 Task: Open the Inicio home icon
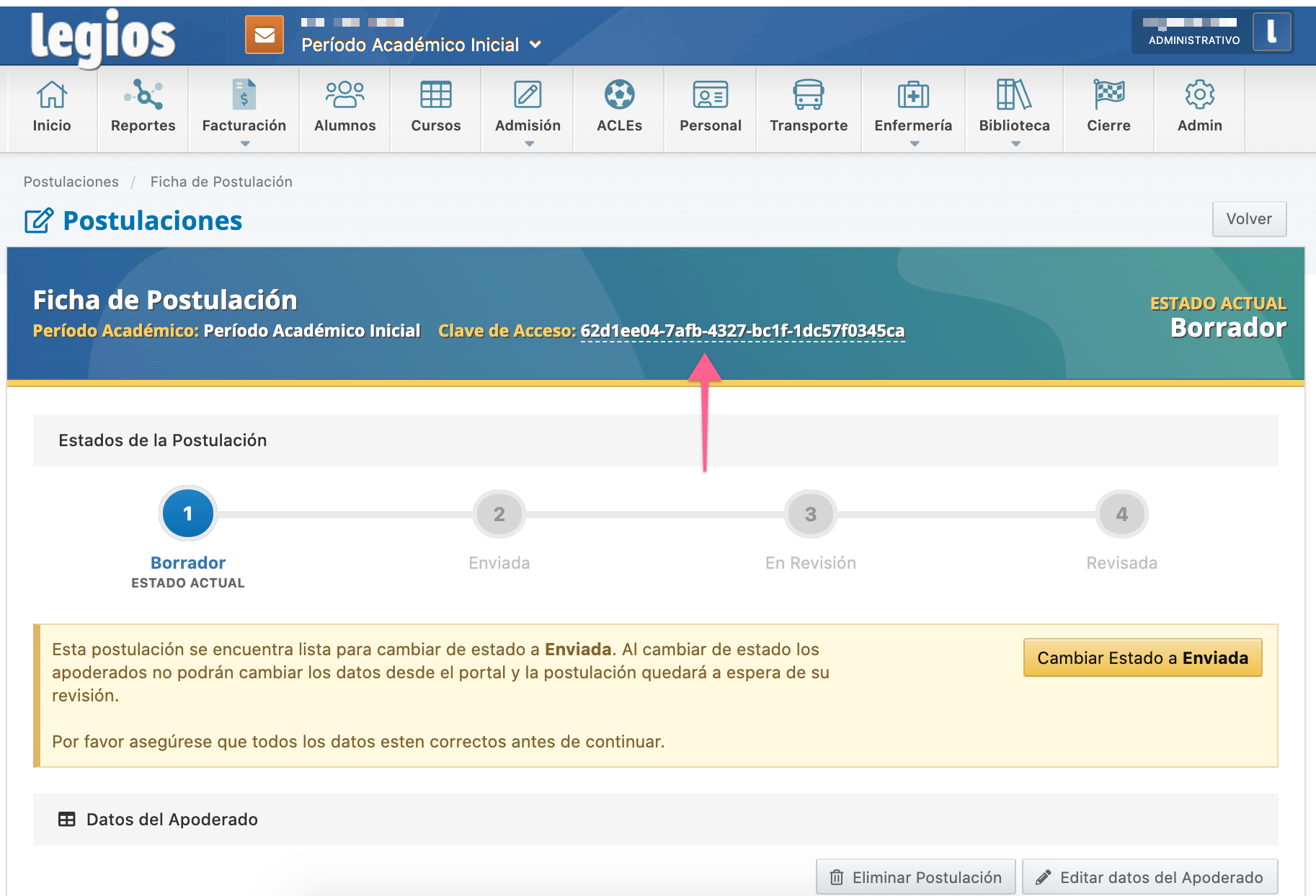click(x=51, y=105)
